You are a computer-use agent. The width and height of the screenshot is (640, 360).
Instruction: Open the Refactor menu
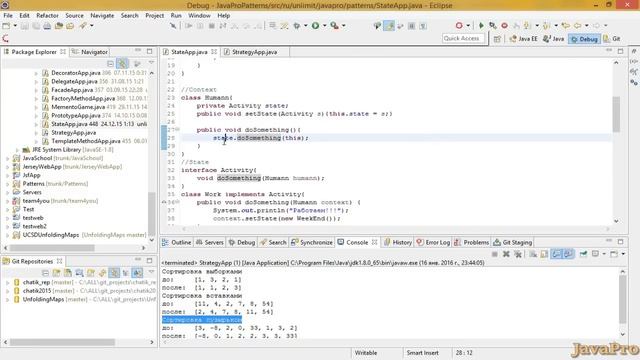47,16
